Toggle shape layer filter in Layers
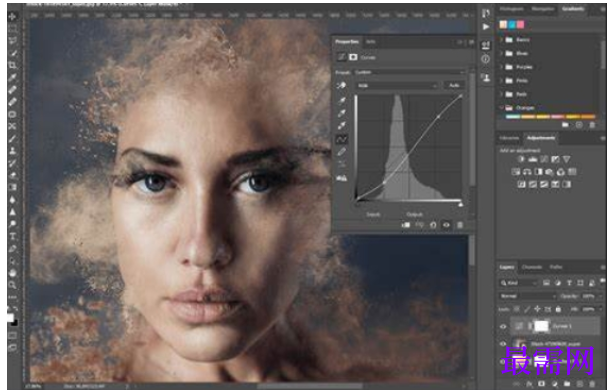 coord(581,283)
